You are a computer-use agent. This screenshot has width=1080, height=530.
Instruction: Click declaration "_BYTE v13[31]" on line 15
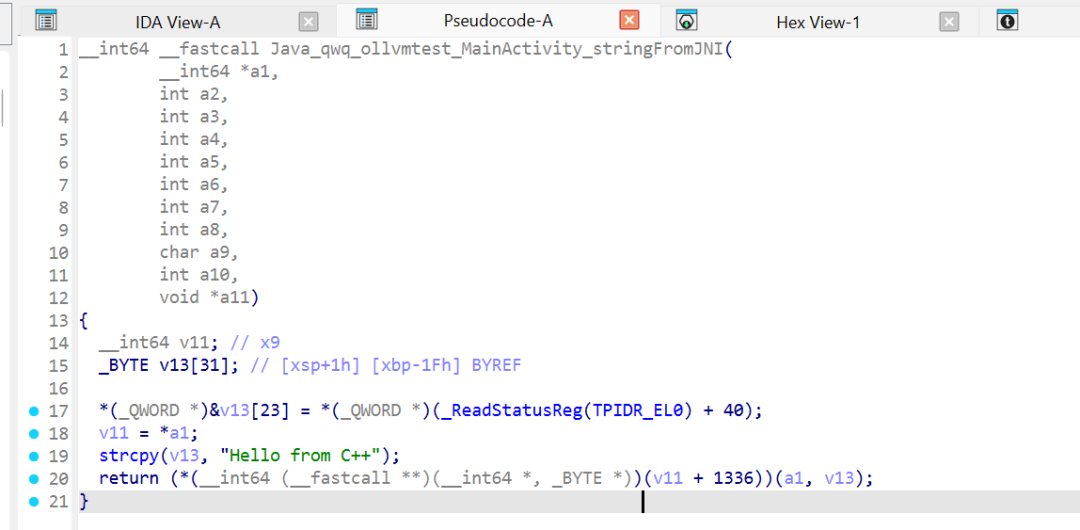tap(165, 365)
